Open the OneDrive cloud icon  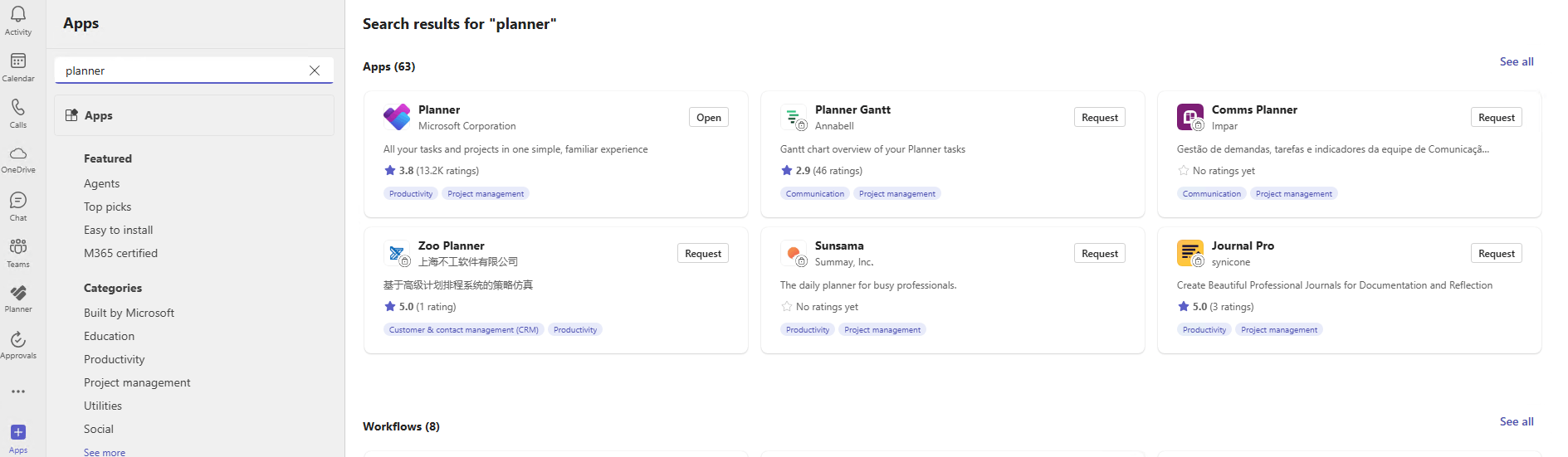coord(18,153)
